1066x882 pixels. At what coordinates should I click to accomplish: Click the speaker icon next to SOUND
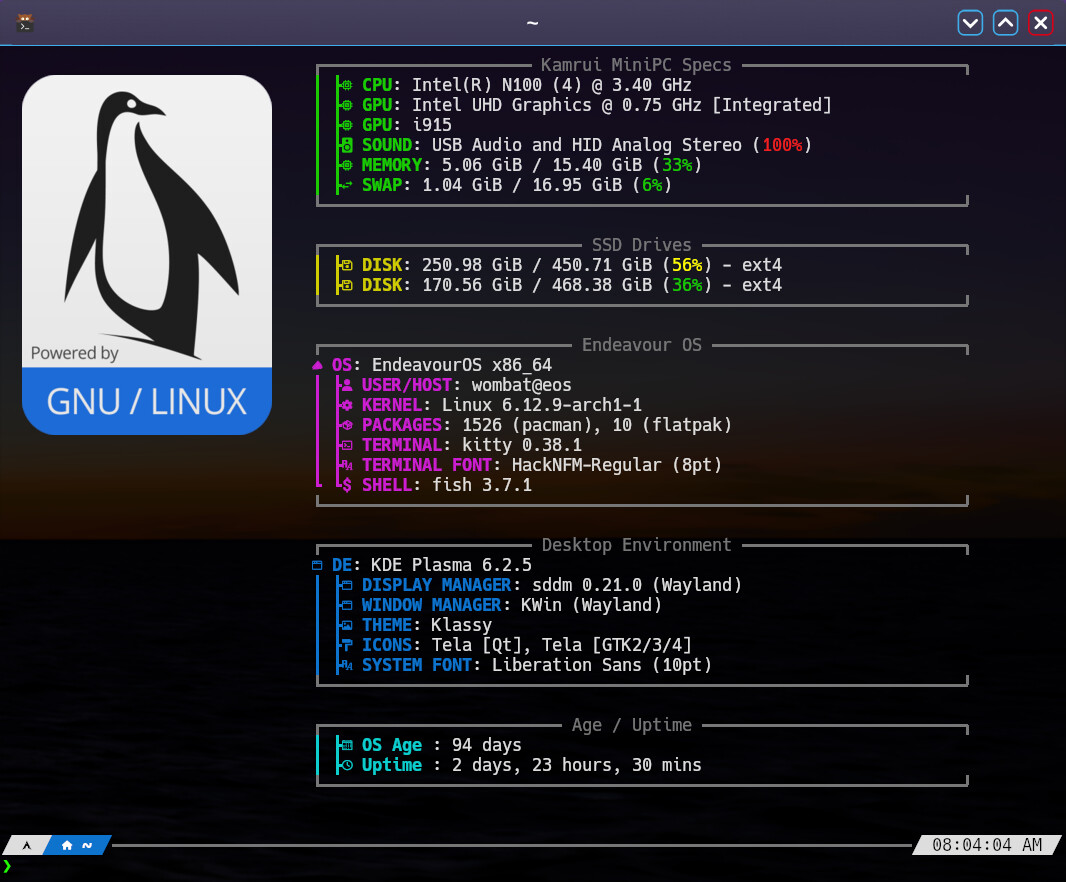pos(346,145)
